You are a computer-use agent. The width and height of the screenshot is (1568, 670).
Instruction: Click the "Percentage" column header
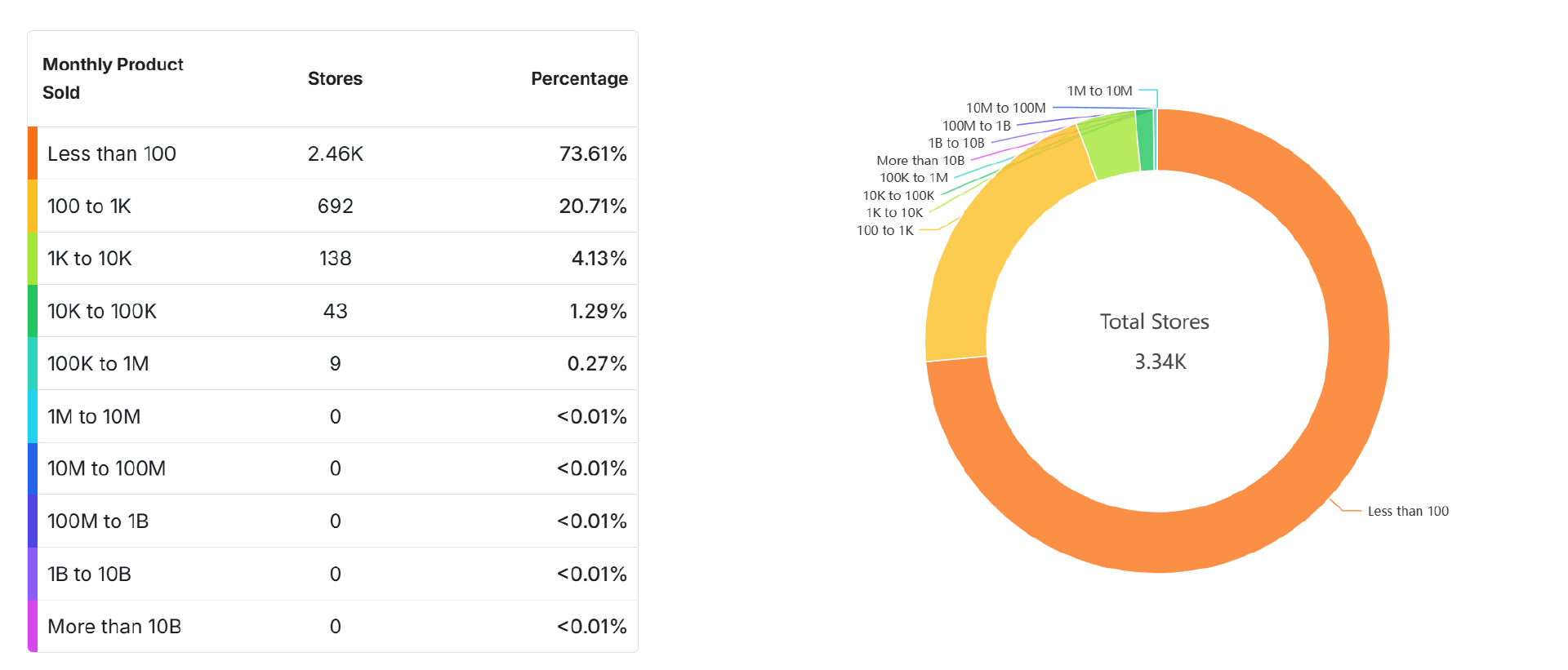coord(579,78)
